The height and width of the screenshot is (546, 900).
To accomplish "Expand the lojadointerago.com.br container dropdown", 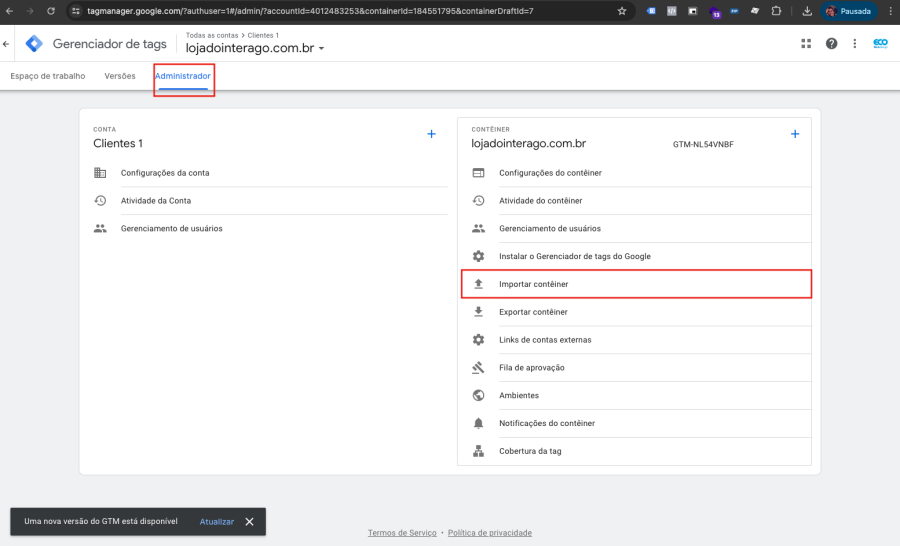I will click(321, 48).
